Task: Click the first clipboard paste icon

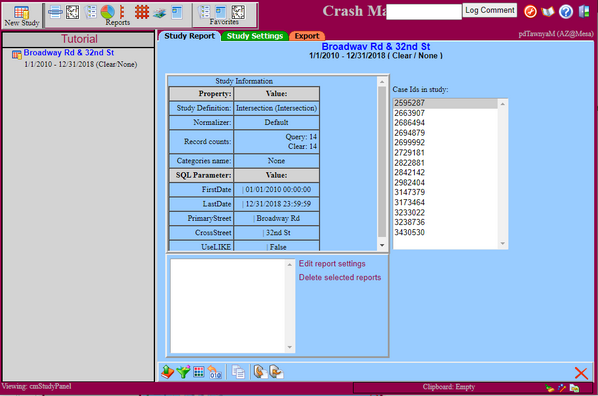Action: click(260, 372)
